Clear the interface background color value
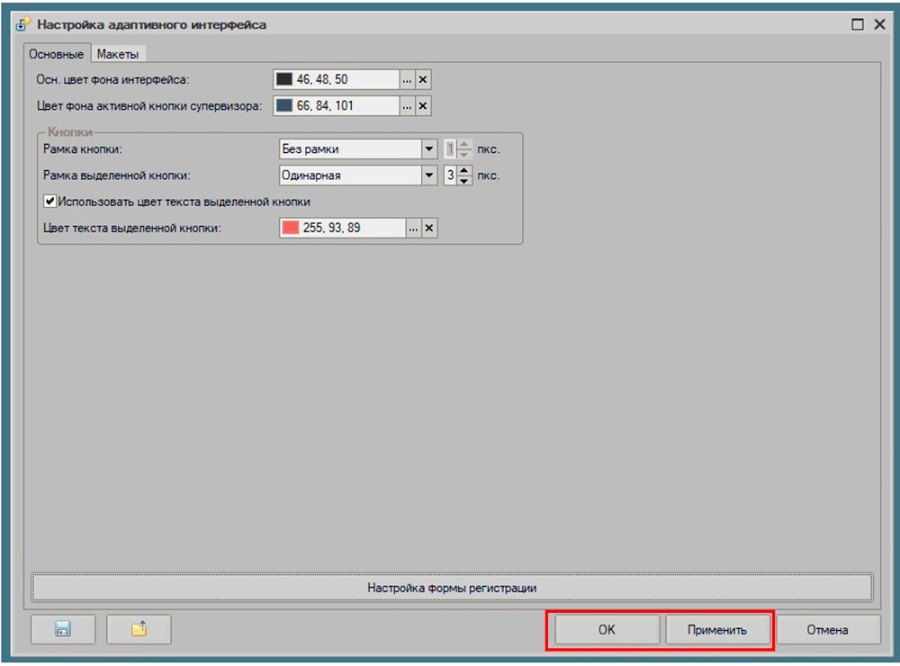Screen dimensions: 900x666 click(423, 79)
